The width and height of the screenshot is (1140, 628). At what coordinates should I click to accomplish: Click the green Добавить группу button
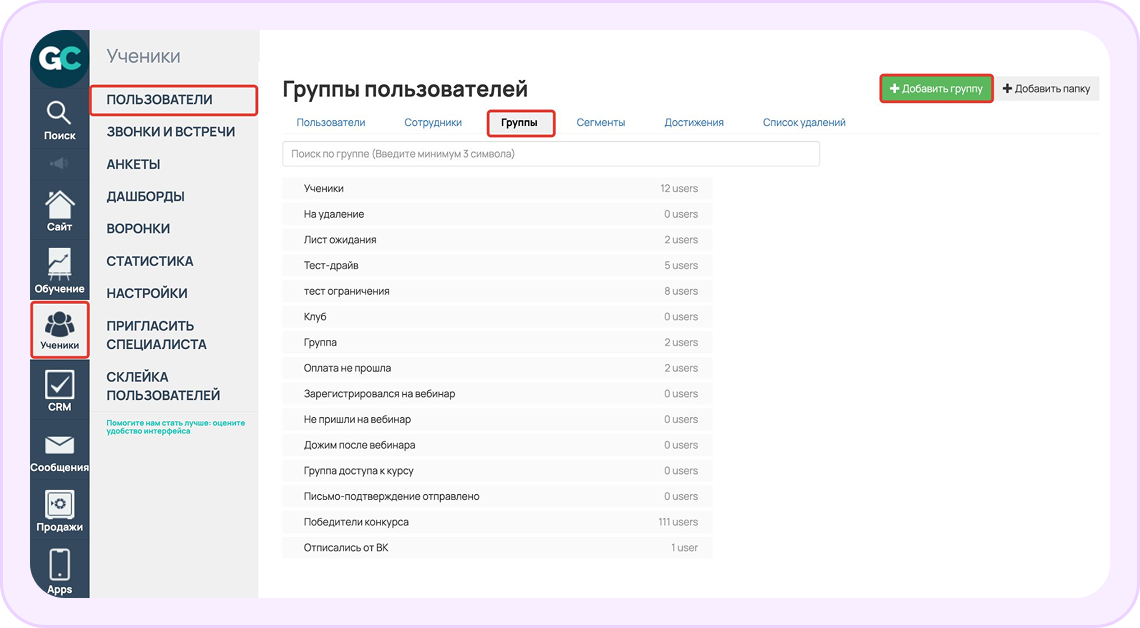tap(936, 89)
